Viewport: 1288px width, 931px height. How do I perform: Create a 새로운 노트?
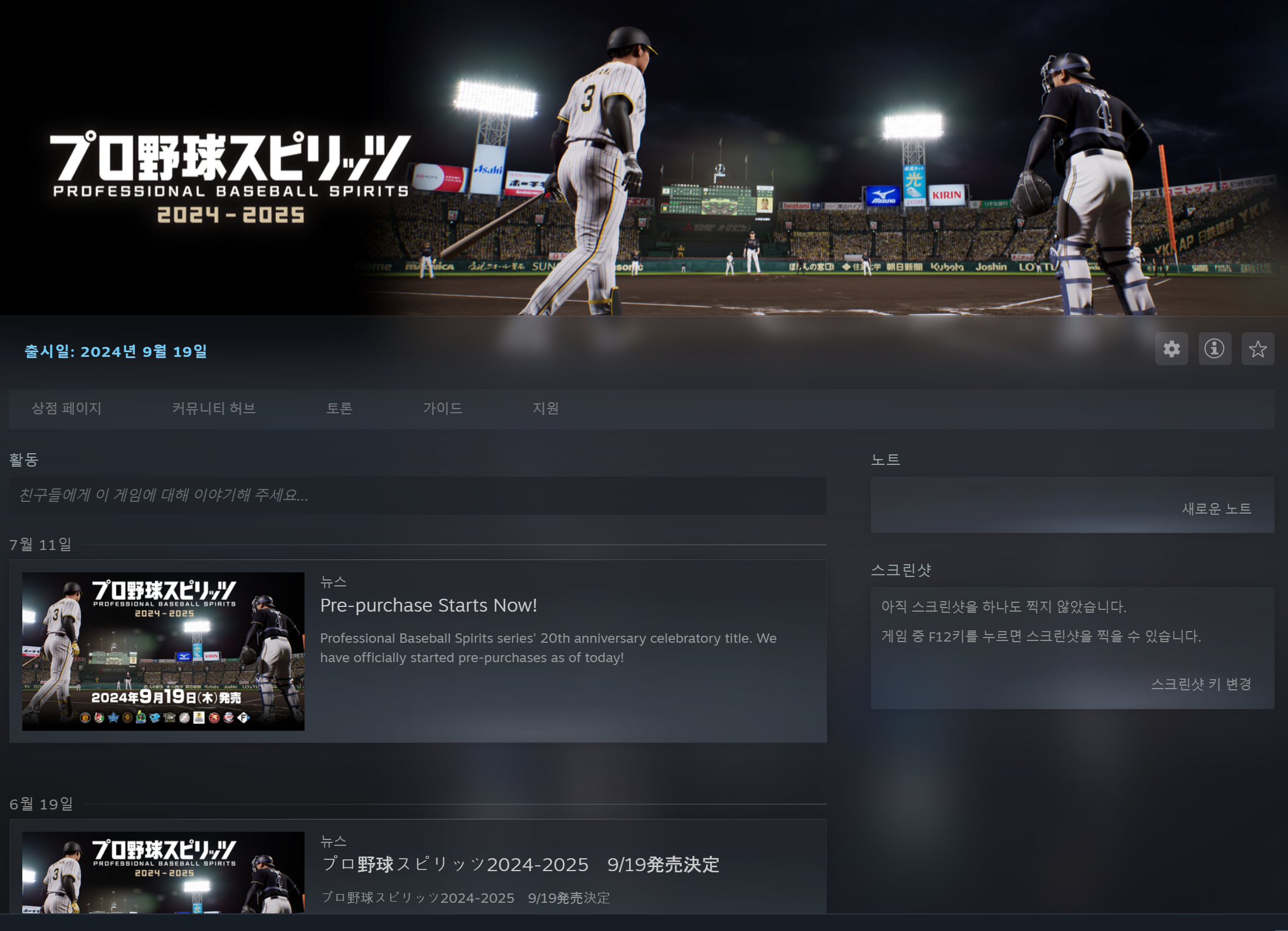click(x=1216, y=508)
